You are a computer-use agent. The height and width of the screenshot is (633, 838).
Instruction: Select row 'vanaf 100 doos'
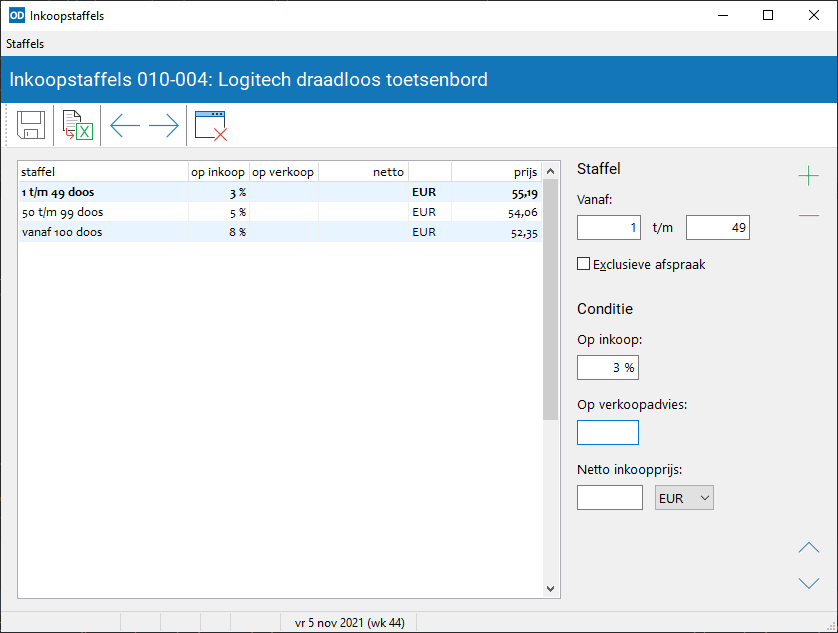(280, 232)
